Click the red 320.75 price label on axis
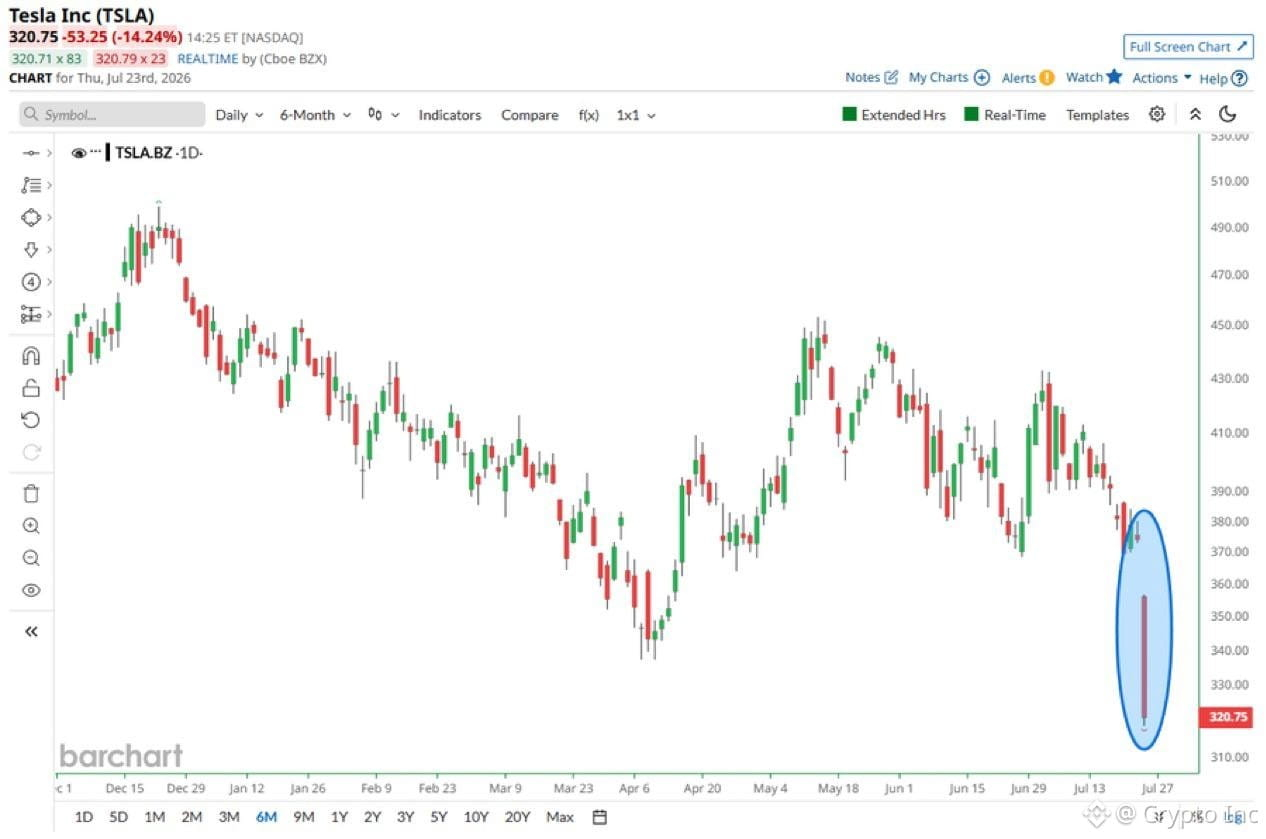The height and width of the screenshot is (839, 1266). (x=1228, y=717)
